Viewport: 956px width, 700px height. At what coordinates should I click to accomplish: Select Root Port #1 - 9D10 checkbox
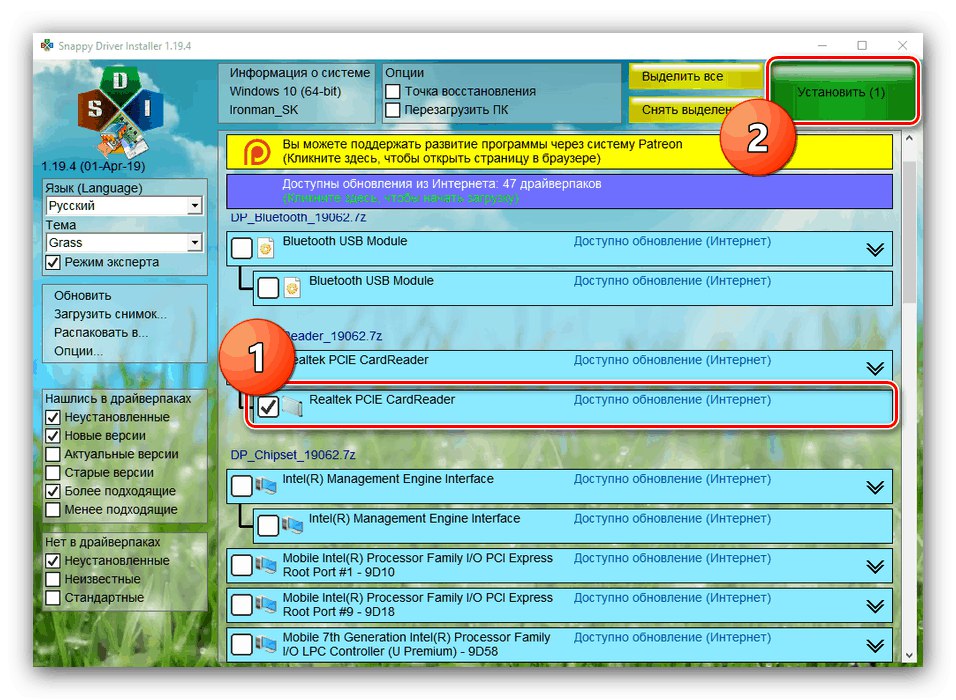click(x=241, y=565)
